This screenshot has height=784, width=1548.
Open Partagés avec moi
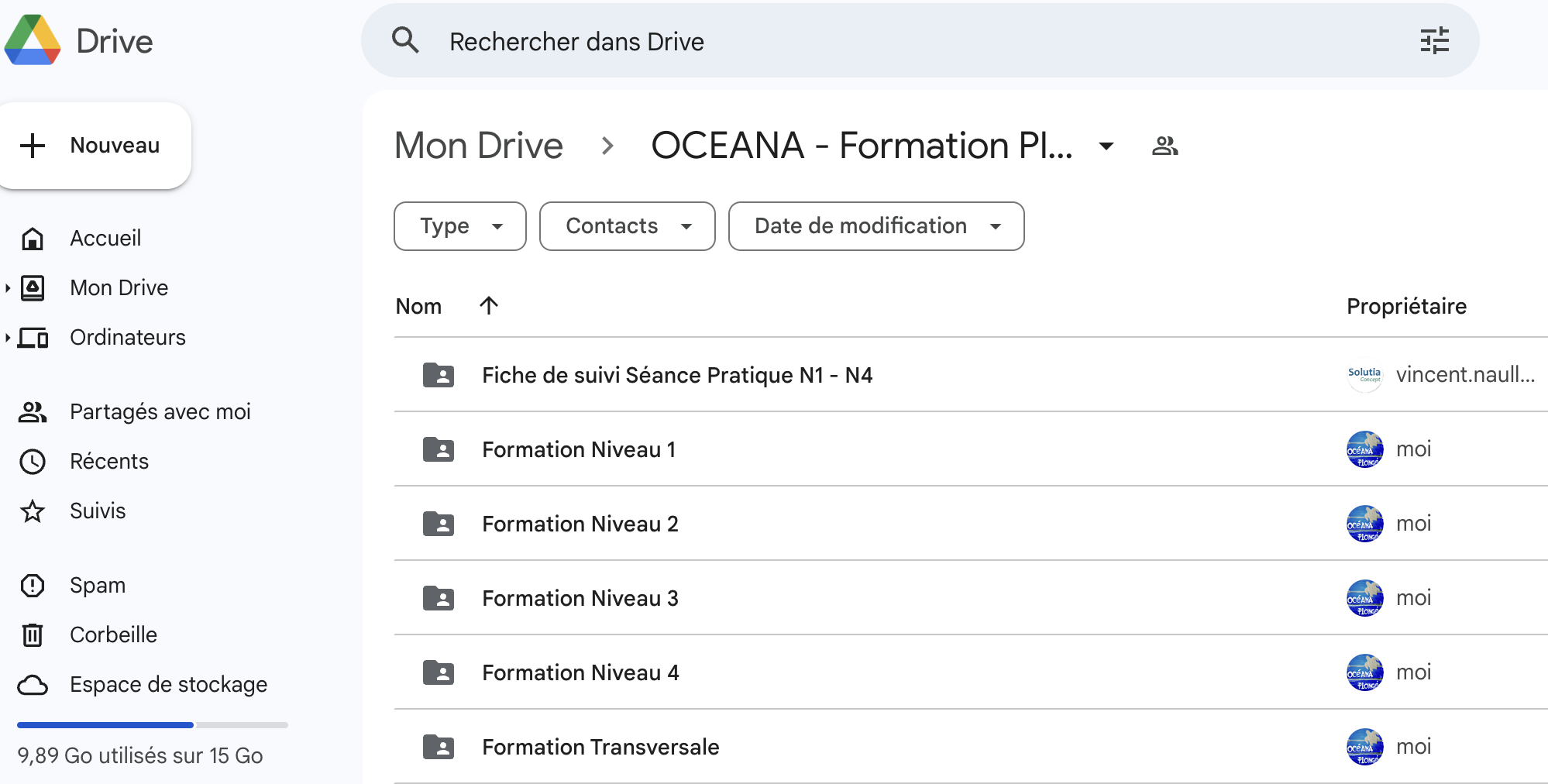[x=160, y=411]
